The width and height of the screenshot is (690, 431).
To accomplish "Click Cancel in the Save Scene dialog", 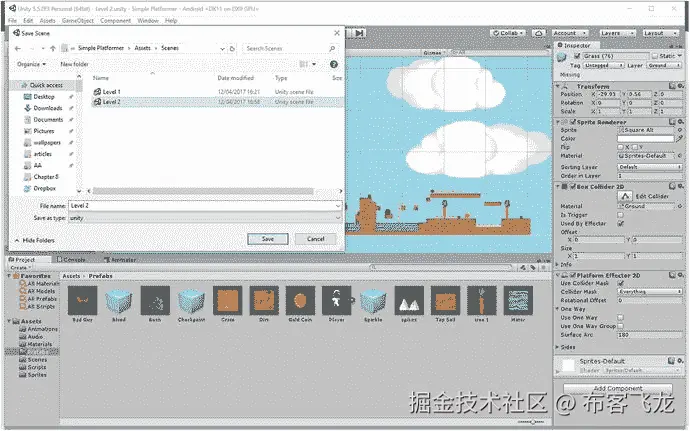I will point(316,239).
